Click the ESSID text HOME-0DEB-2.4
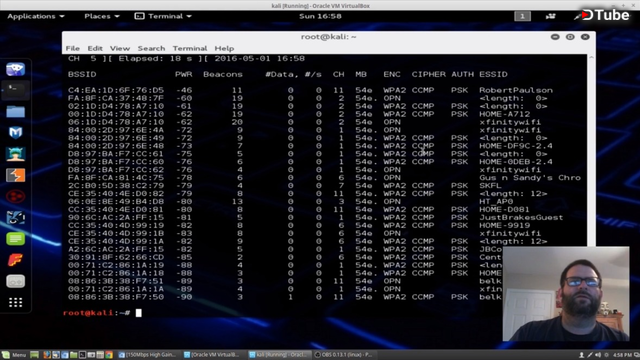 click(x=516, y=162)
